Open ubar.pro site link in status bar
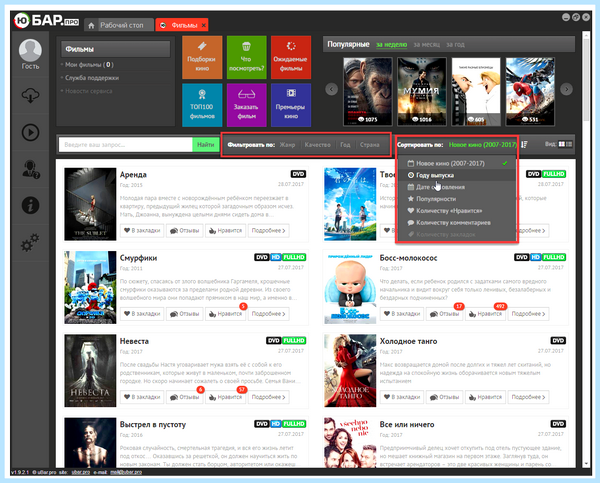This screenshot has width=600, height=483. click(x=80, y=472)
